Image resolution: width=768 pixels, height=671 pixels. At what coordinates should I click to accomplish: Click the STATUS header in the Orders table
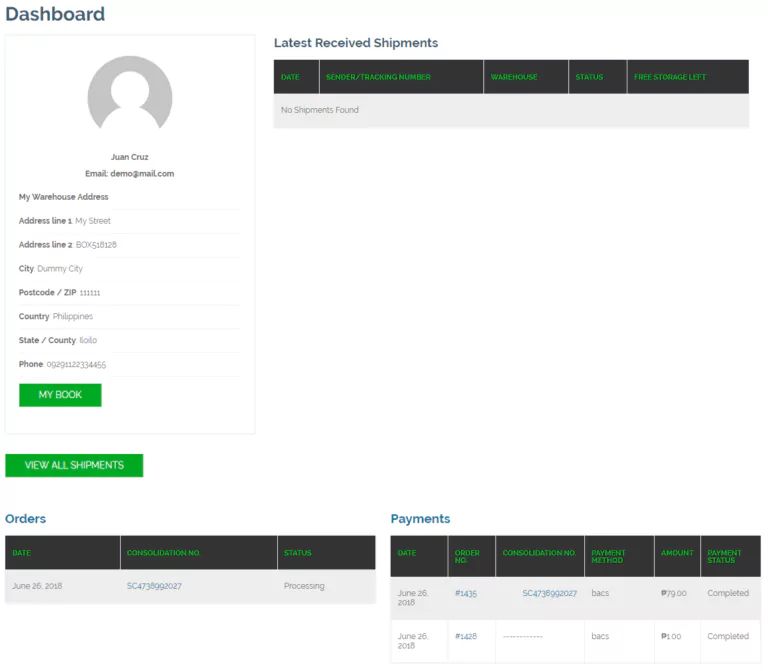point(298,553)
